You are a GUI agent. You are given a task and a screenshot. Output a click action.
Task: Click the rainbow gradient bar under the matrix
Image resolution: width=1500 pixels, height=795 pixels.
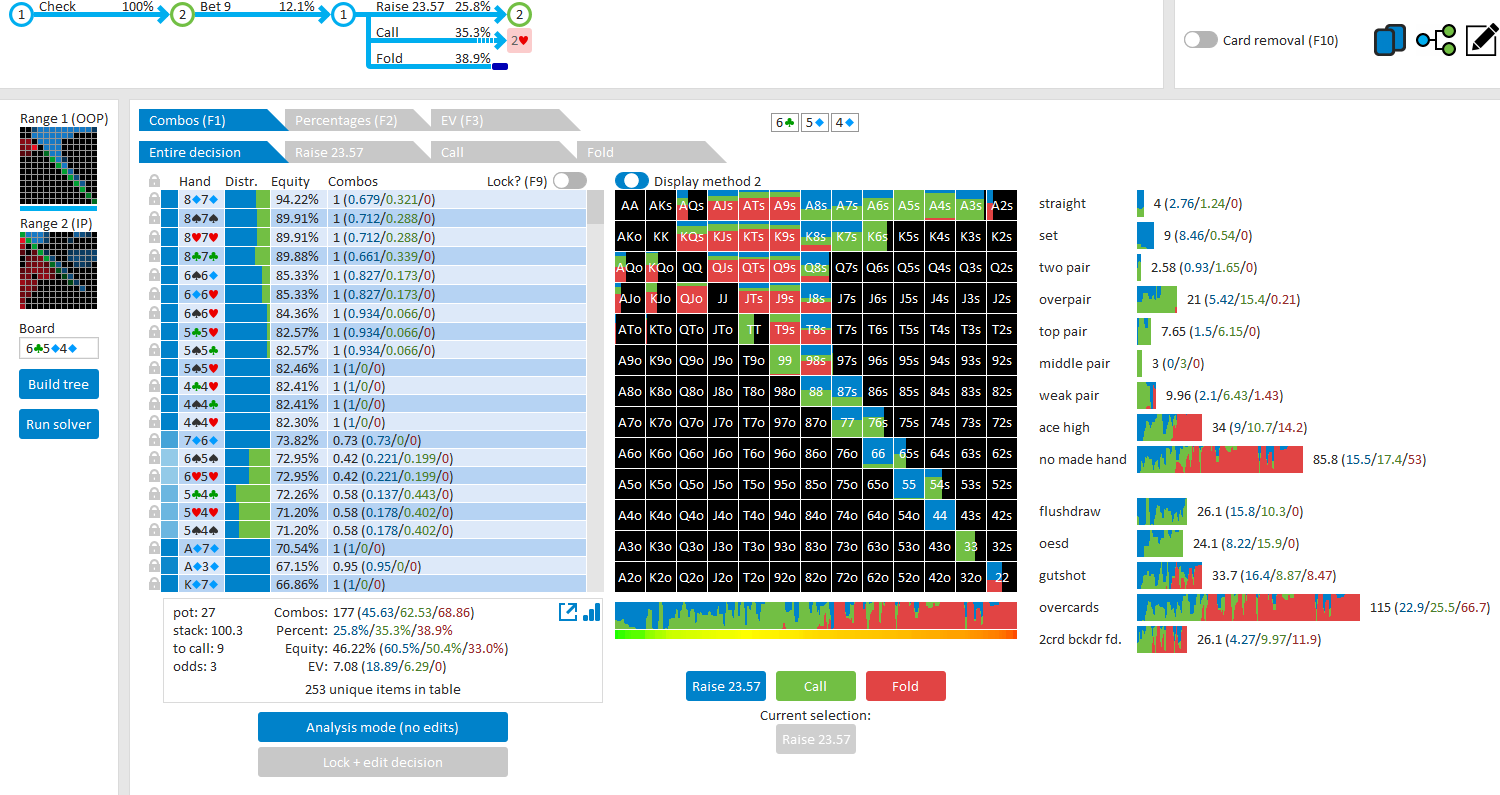pyautogui.click(x=816, y=634)
